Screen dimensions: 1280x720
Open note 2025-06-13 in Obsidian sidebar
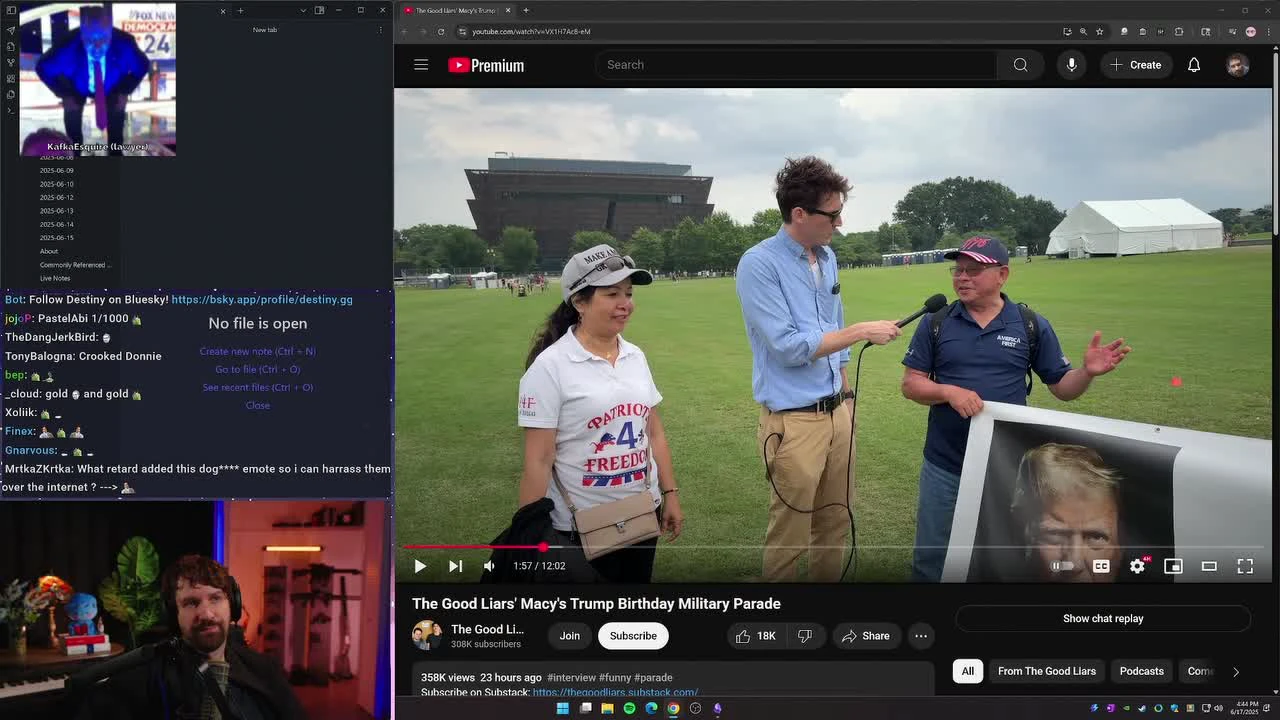pos(57,211)
